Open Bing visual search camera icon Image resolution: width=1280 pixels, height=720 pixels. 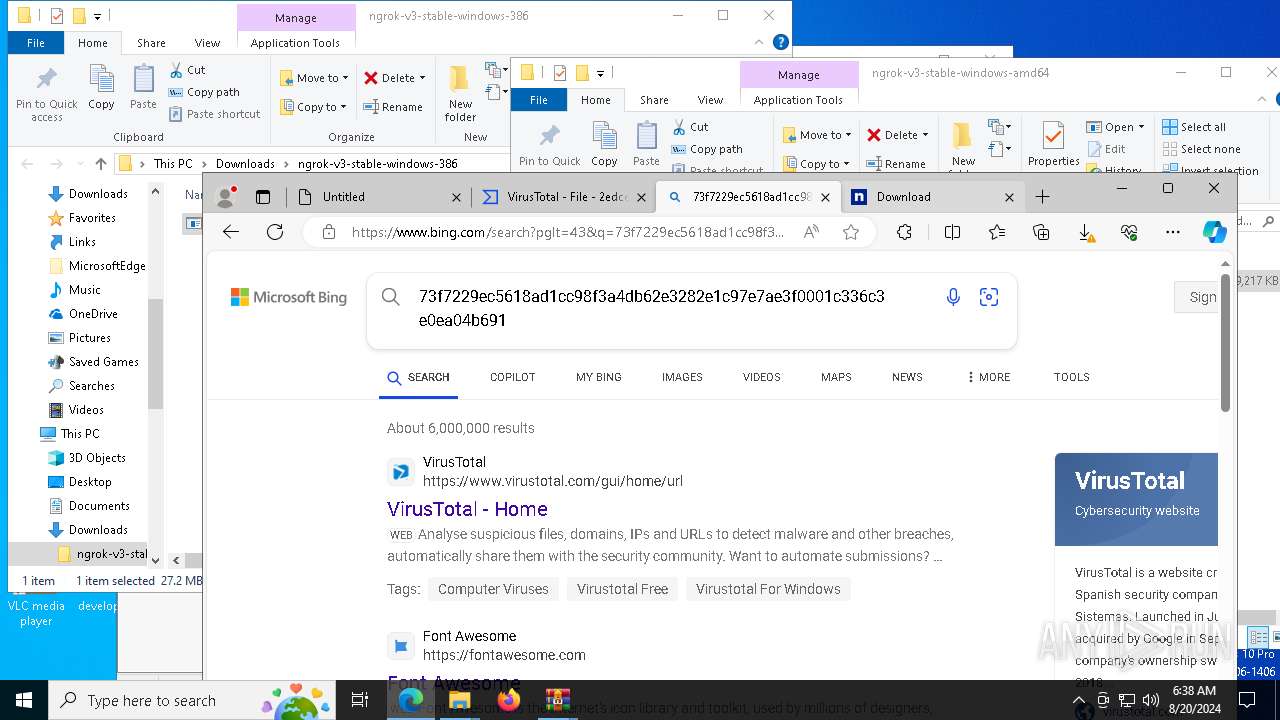[x=989, y=297]
